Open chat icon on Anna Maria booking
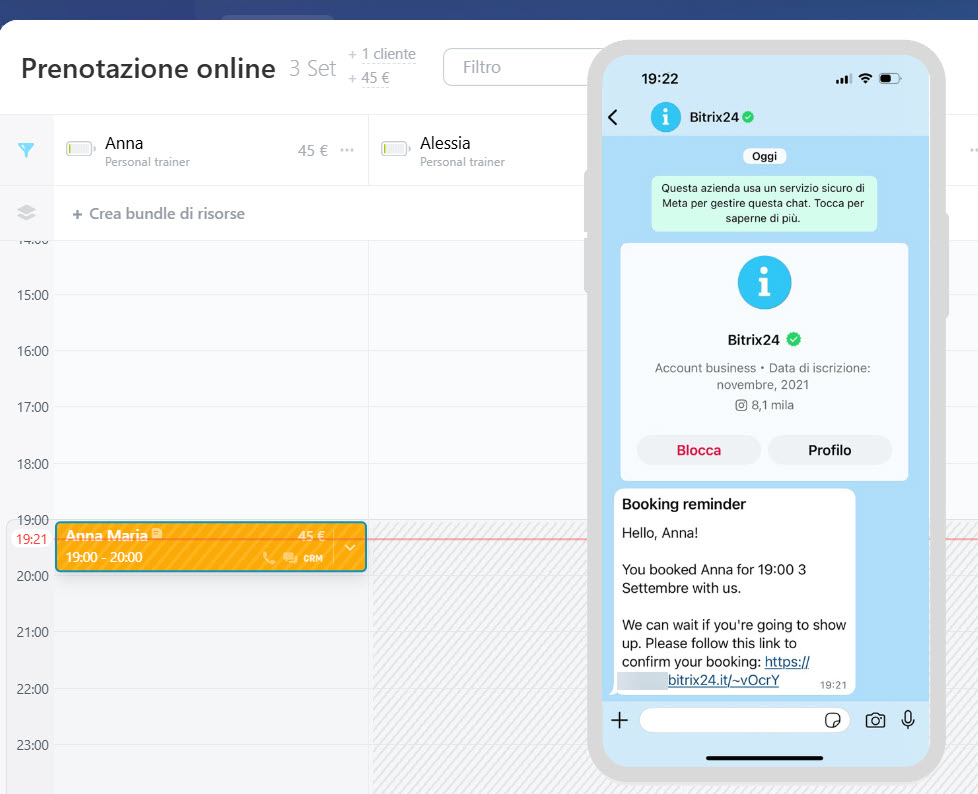The width and height of the screenshot is (978, 794). pos(290,558)
